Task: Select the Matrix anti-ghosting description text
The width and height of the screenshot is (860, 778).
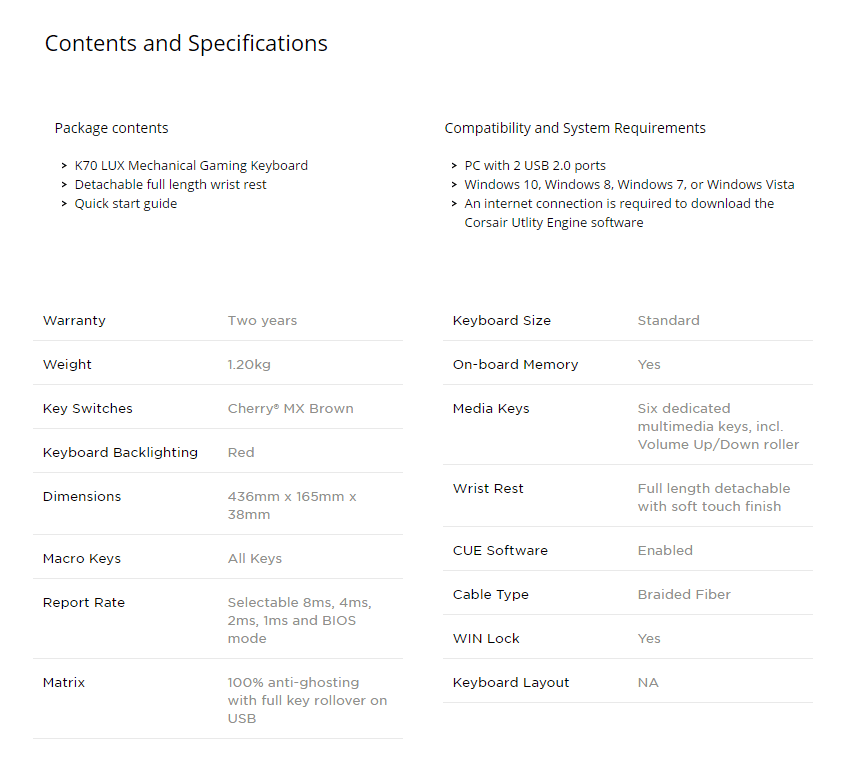Action: click(307, 701)
